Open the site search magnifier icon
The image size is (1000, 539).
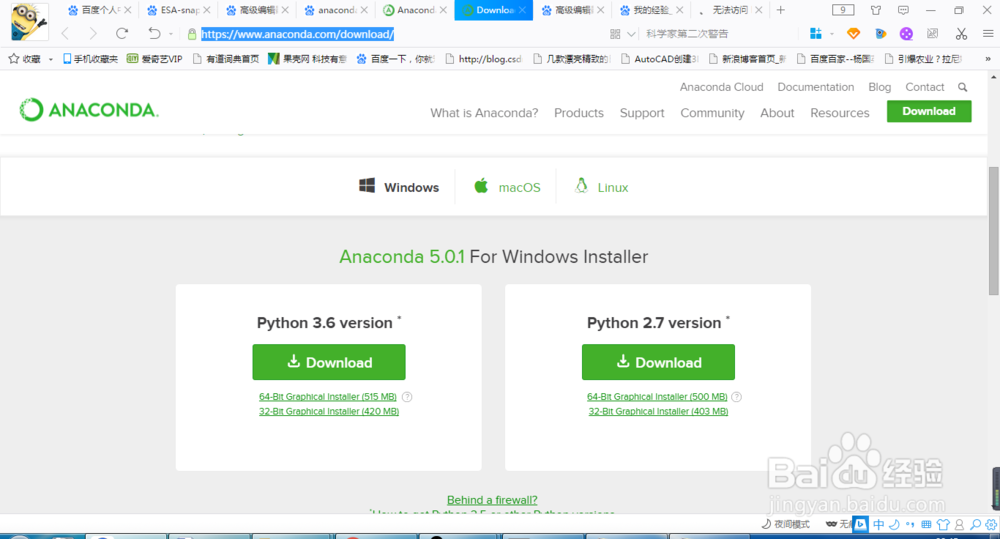click(962, 87)
